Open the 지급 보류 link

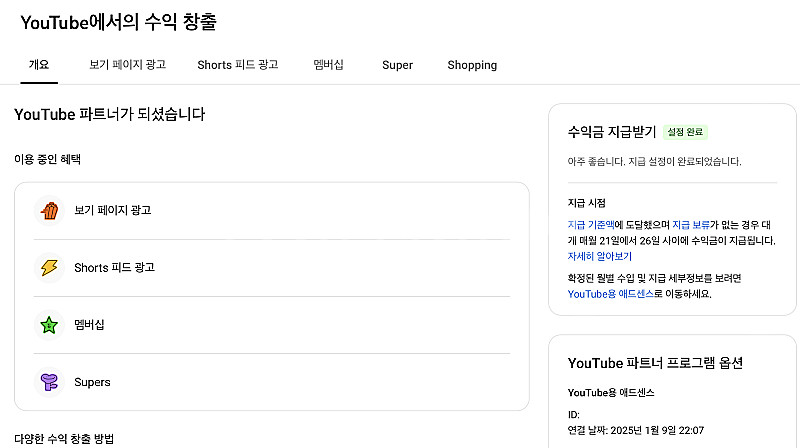click(691, 225)
